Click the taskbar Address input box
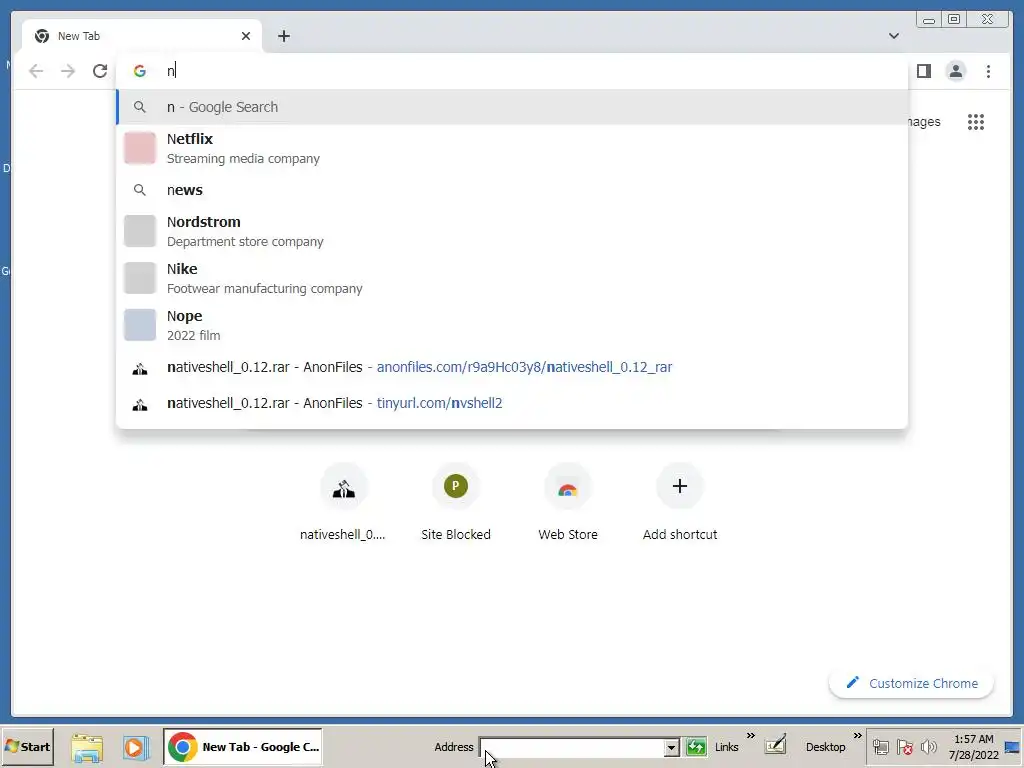This screenshot has width=1024, height=768. coord(572,747)
